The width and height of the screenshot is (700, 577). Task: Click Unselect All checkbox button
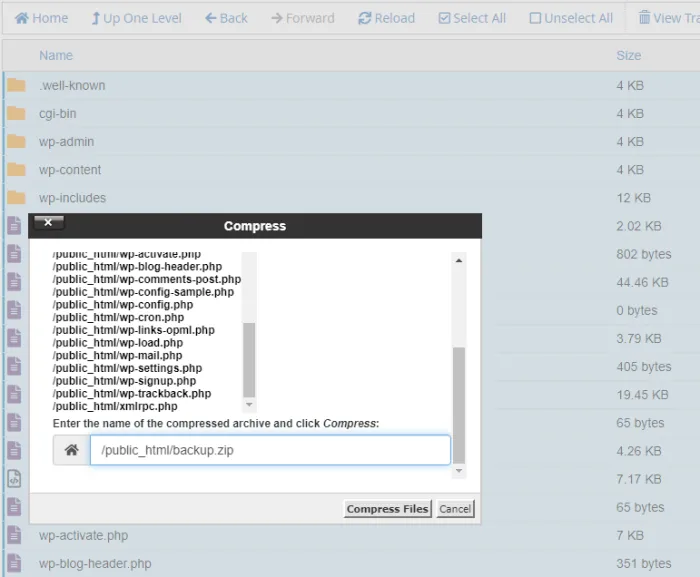pos(571,18)
